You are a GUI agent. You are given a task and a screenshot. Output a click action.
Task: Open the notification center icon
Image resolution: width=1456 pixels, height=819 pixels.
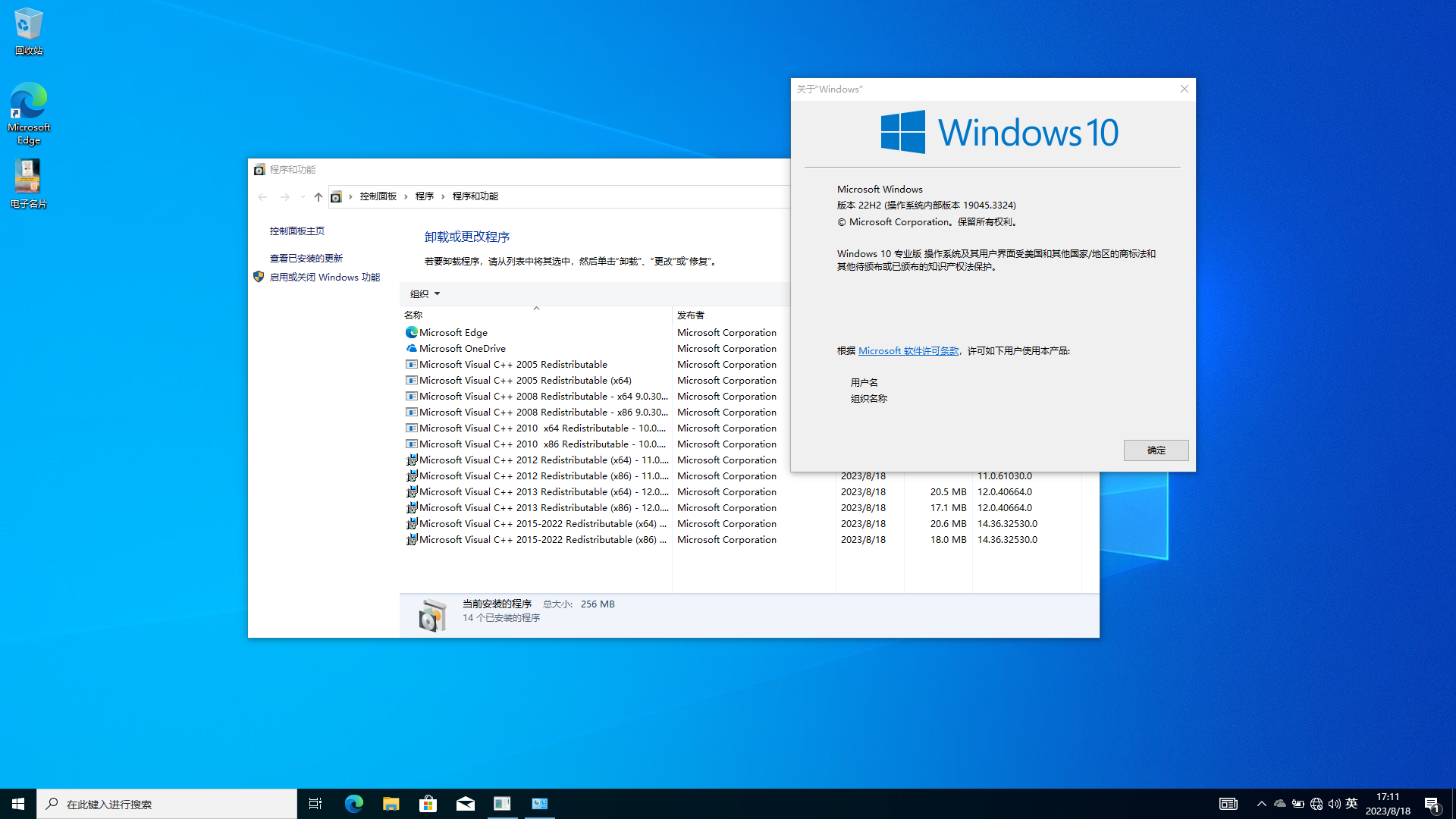click(1432, 804)
